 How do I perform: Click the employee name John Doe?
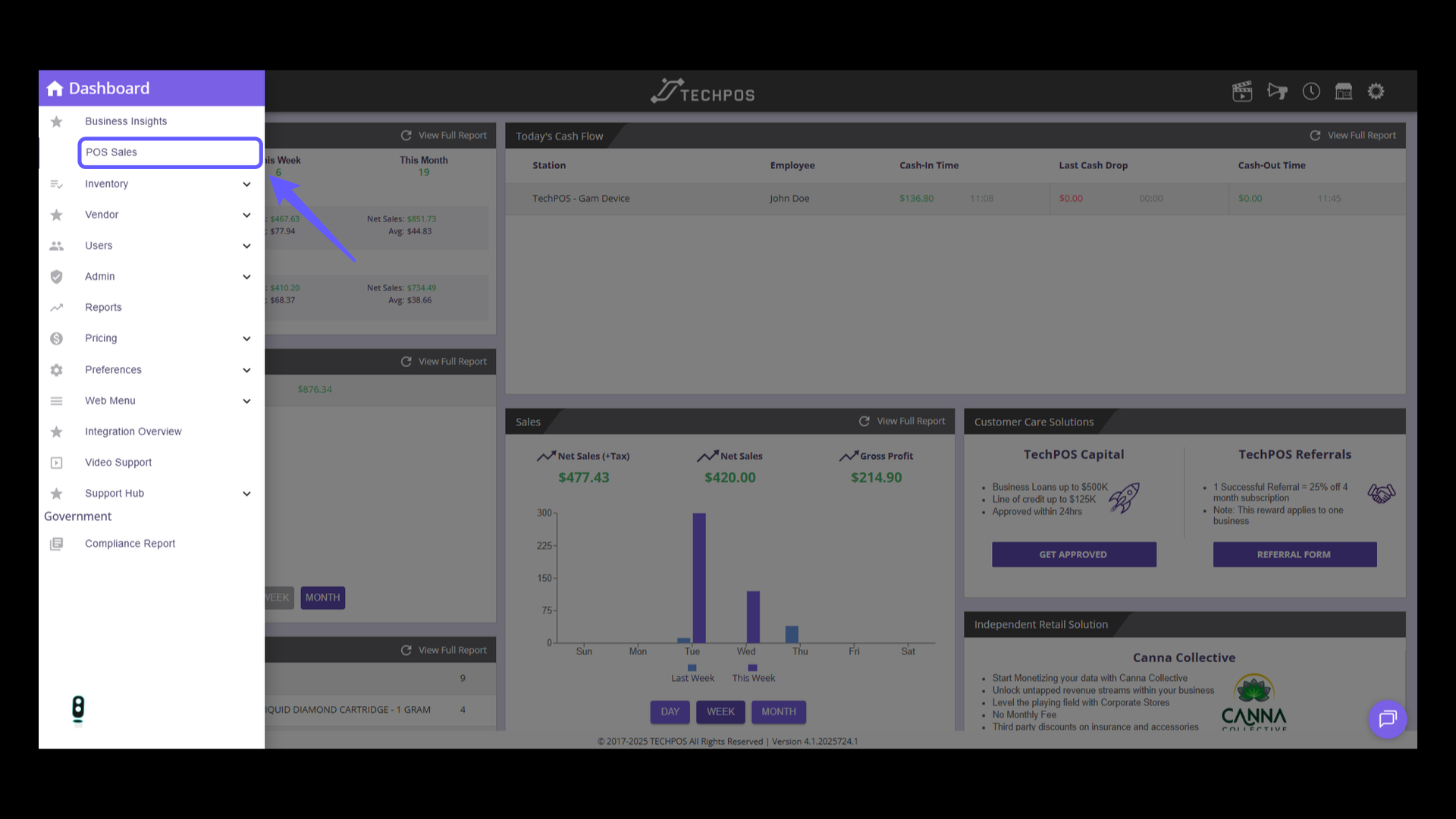point(789,199)
